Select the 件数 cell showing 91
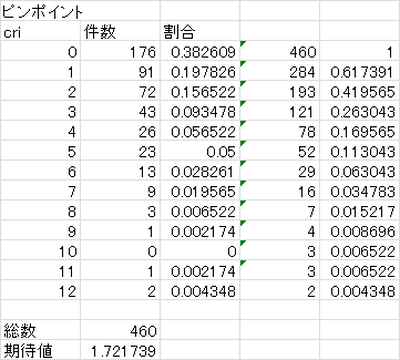Viewport: 400px width, 360px height. point(120,71)
